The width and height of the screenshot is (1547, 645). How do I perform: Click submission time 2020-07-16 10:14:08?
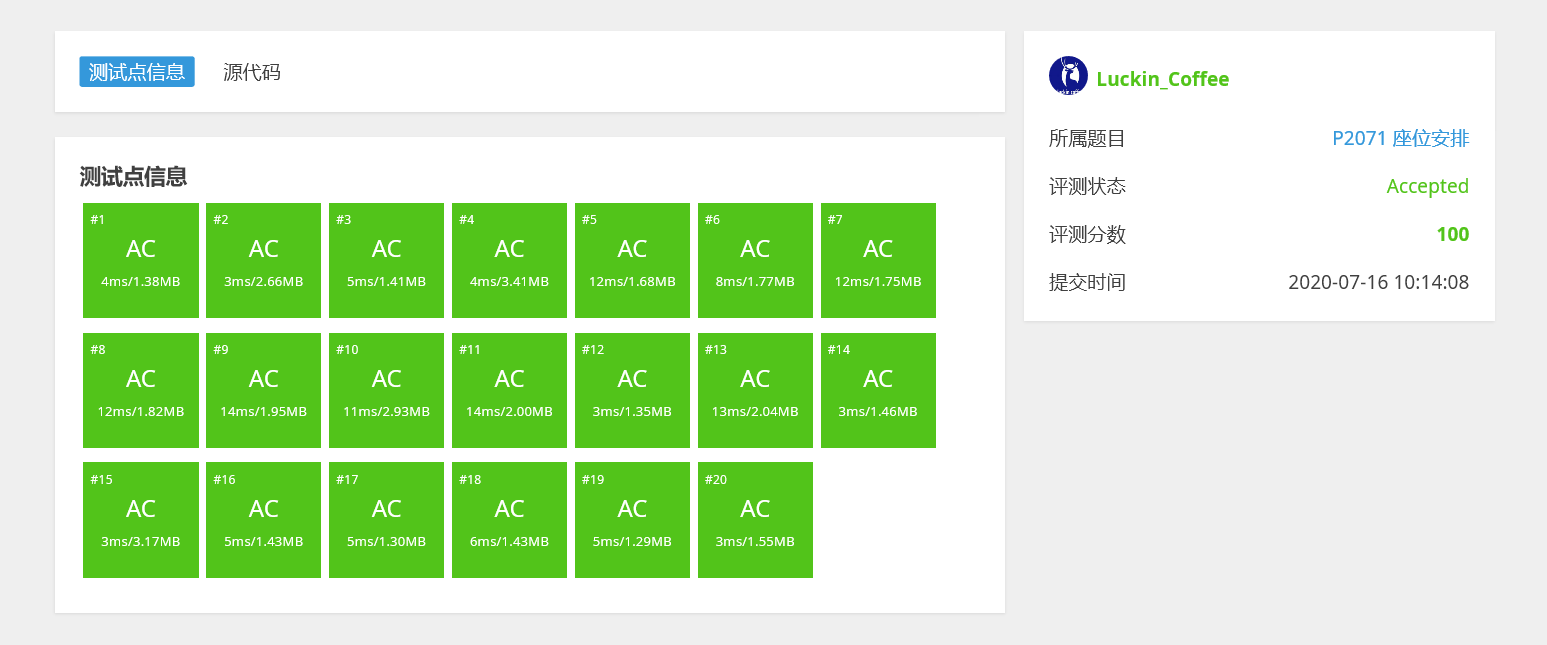click(x=1379, y=282)
